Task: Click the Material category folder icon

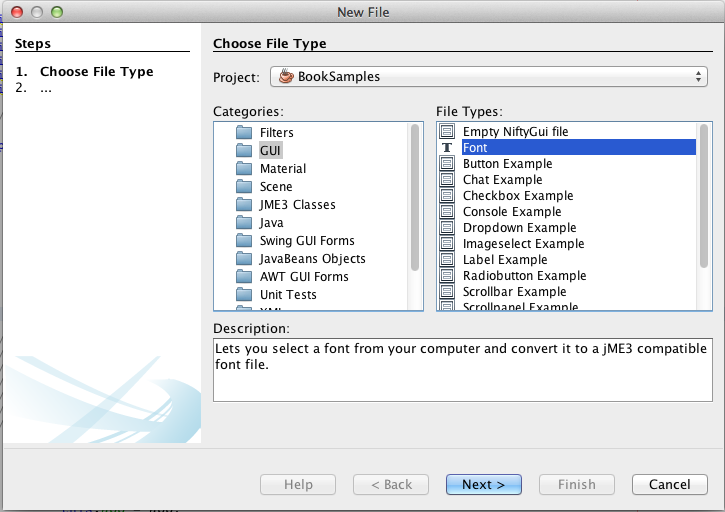Action: point(244,169)
